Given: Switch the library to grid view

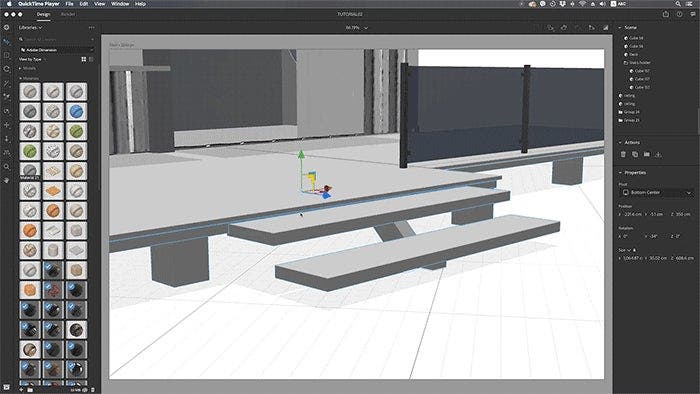Looking at the screenshot, I should (x=83, y=59).
